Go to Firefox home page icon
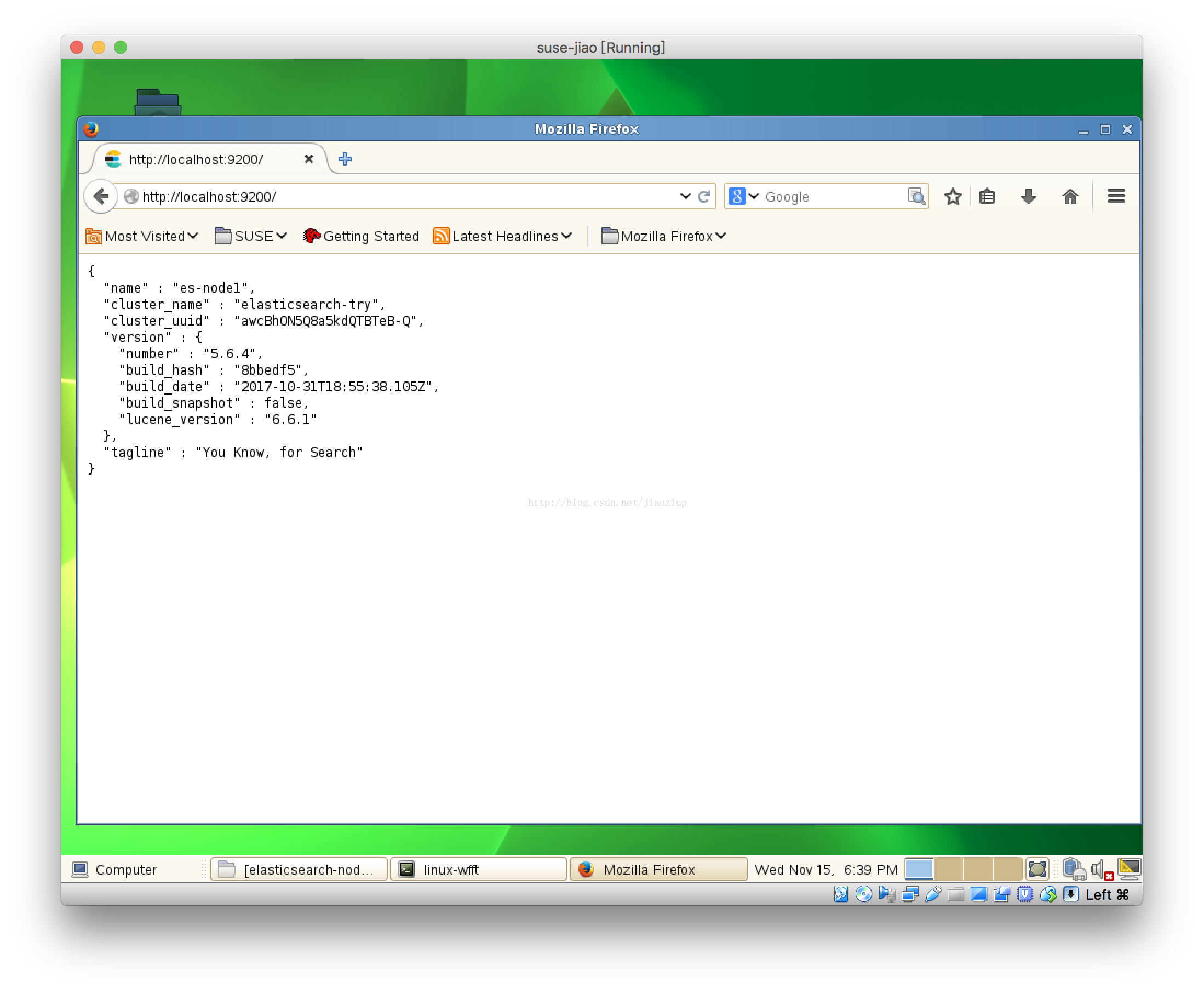The height and width of the screenshot is (993, 1204). [1070, 196]
